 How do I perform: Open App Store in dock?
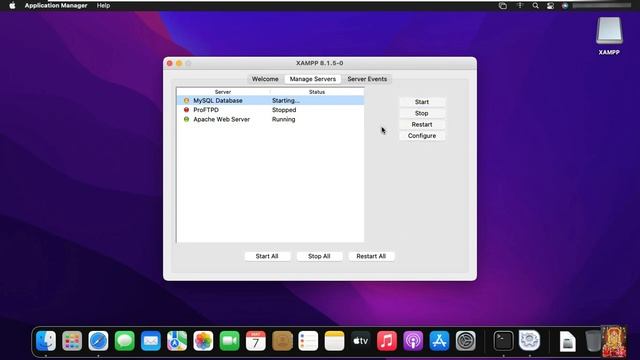(439, 340)
